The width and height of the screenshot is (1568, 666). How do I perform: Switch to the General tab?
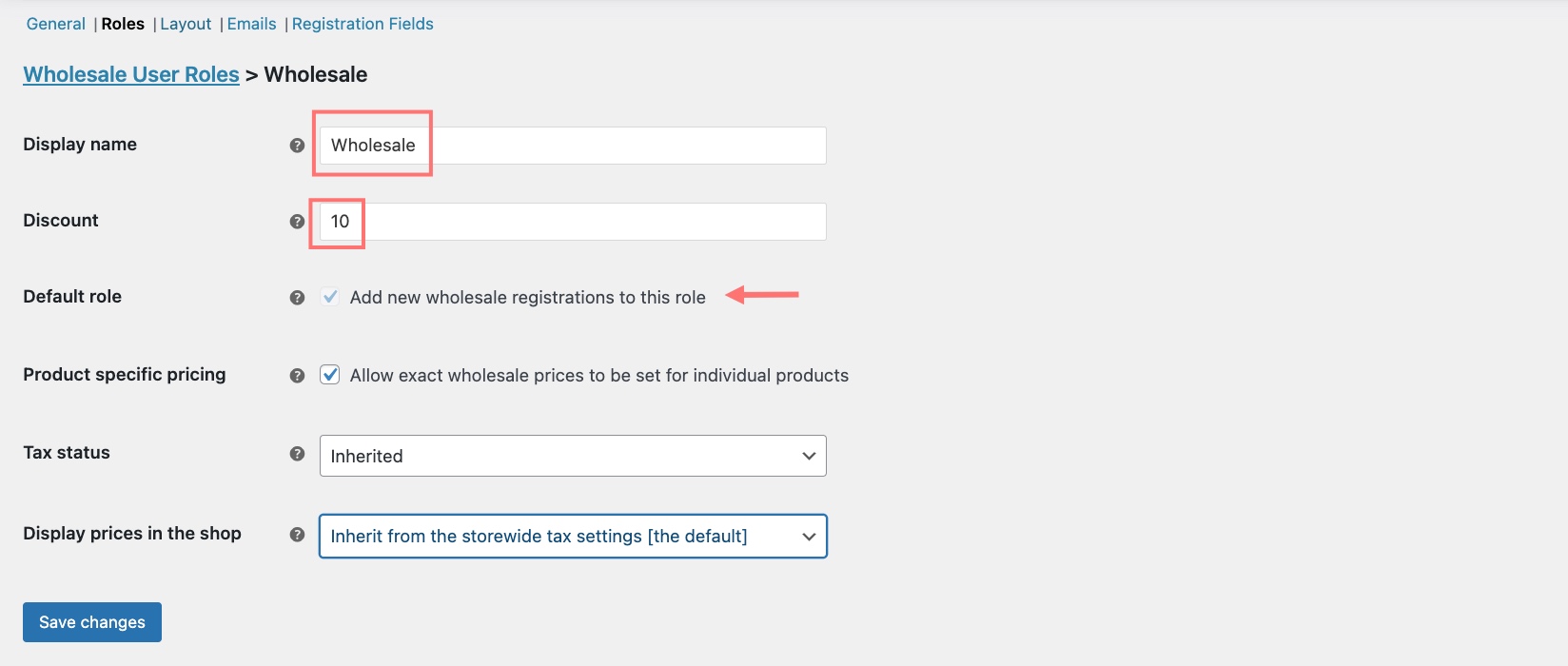56,24
